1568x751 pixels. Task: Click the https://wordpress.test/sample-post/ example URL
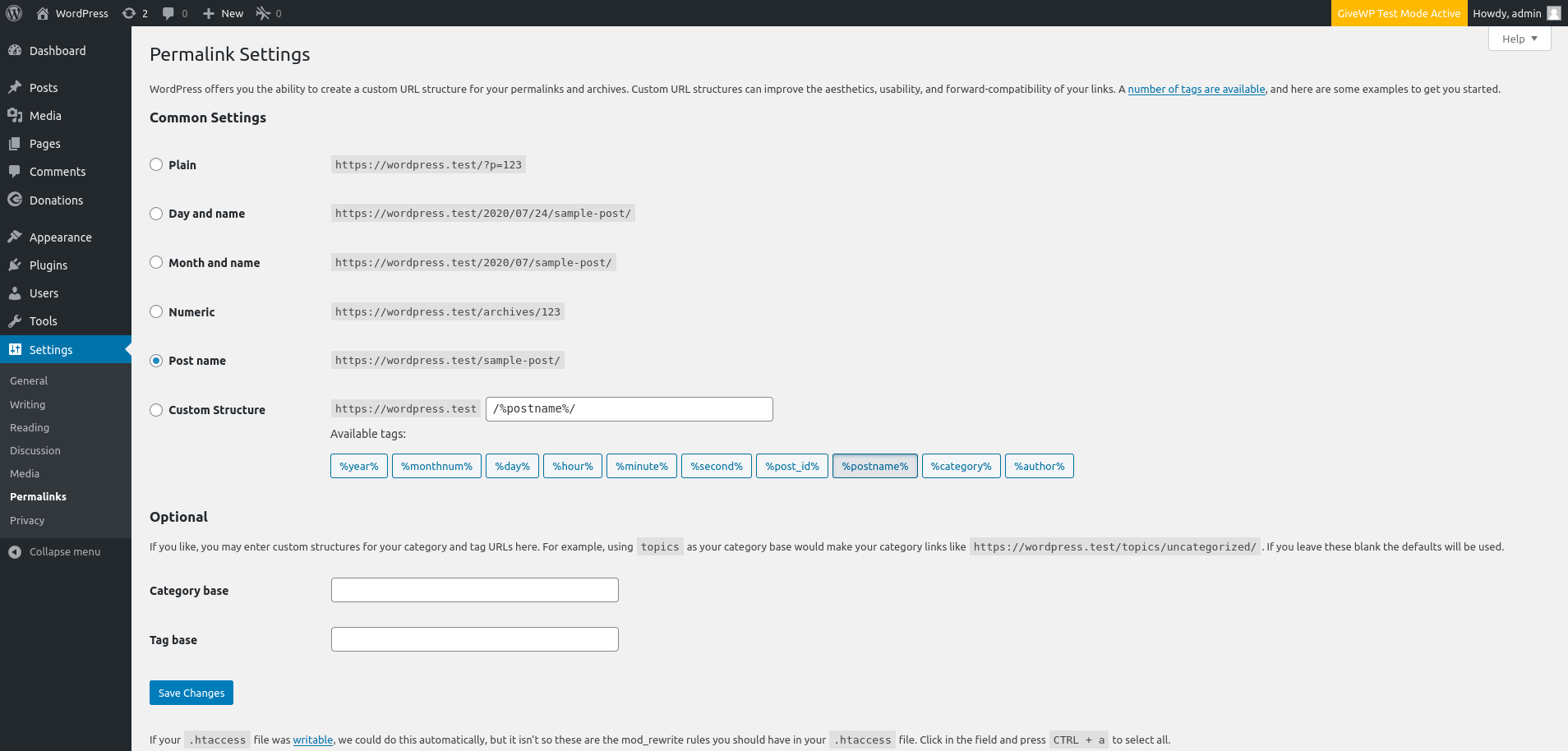(x=448, y=360)
